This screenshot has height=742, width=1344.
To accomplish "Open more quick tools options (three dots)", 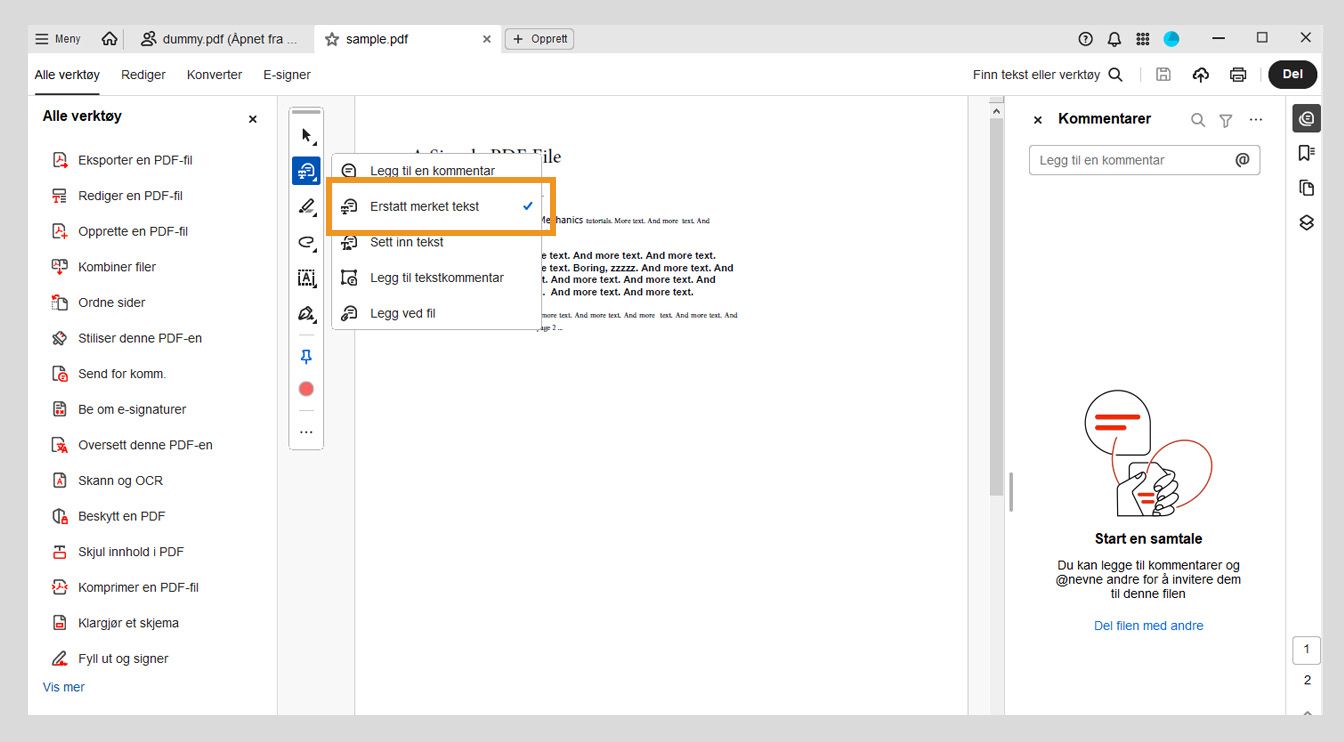I will [x=306, y=432].
